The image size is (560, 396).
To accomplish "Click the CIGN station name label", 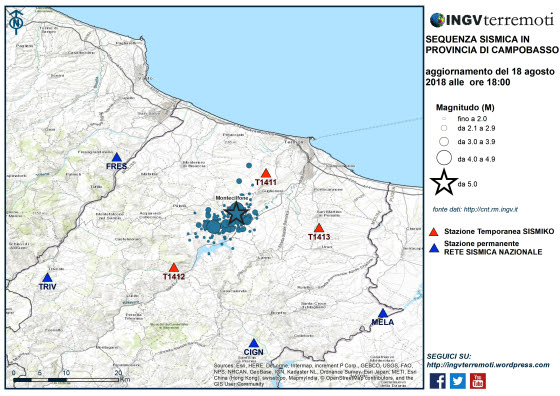I will point(254,352).
